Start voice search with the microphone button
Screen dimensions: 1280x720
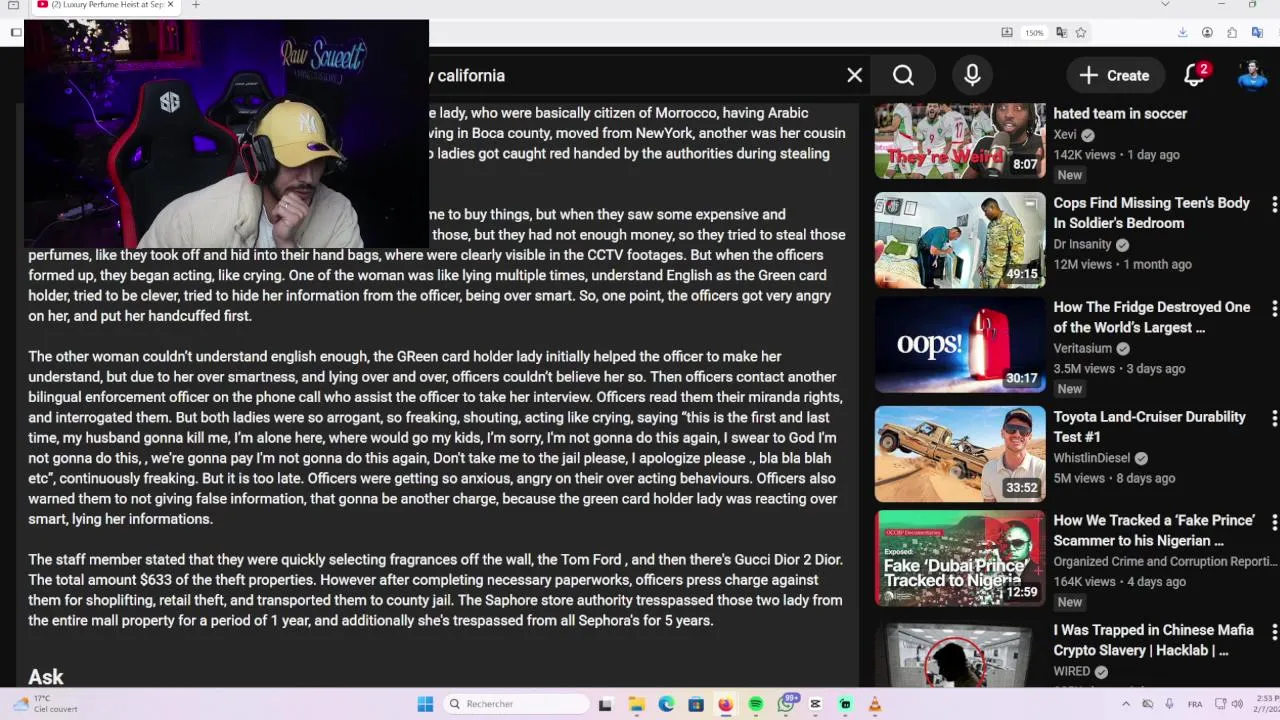click(x=972, y=75)
